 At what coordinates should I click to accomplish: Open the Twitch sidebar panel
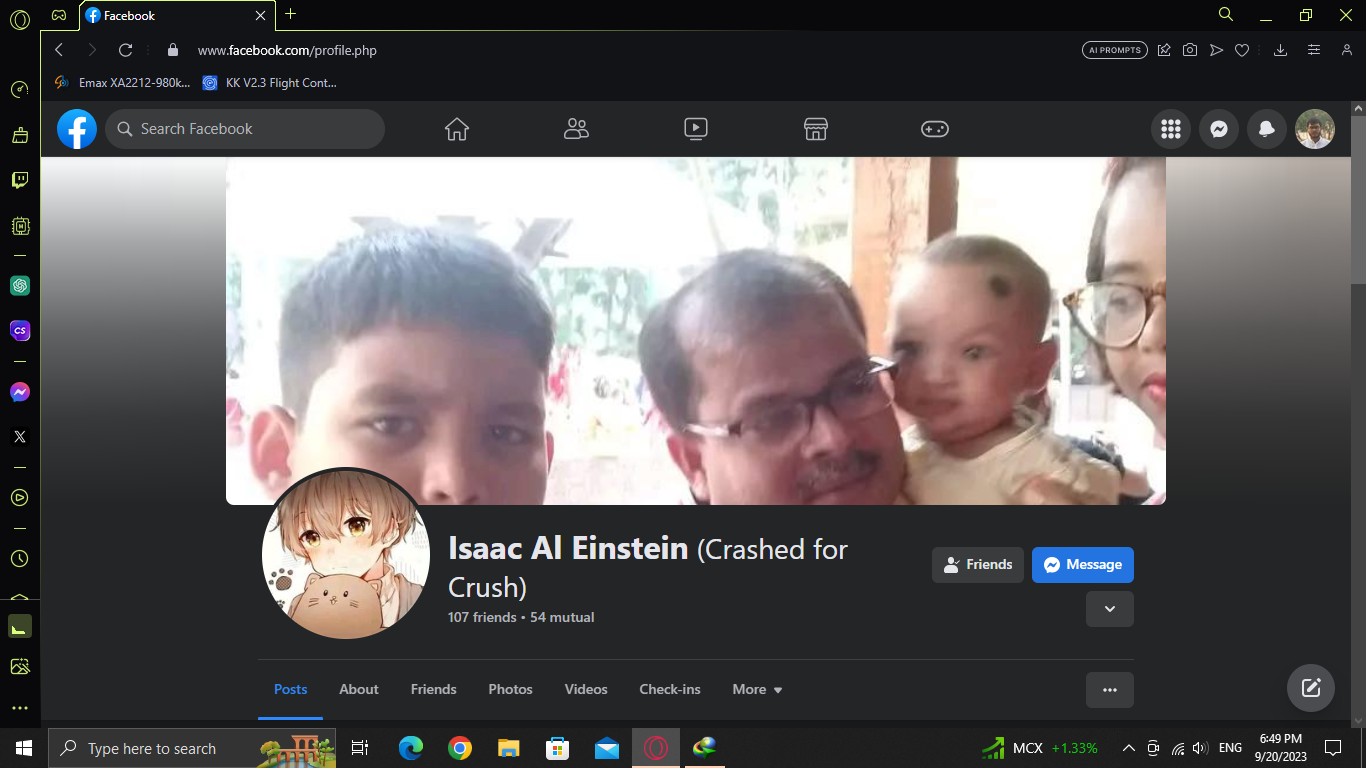[x=20, y=180]
